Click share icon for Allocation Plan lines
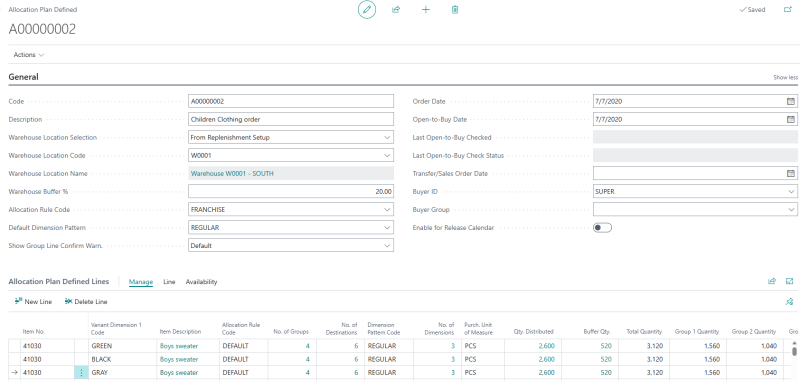This screenshot has width=800, height=381. tap(772, 281)
